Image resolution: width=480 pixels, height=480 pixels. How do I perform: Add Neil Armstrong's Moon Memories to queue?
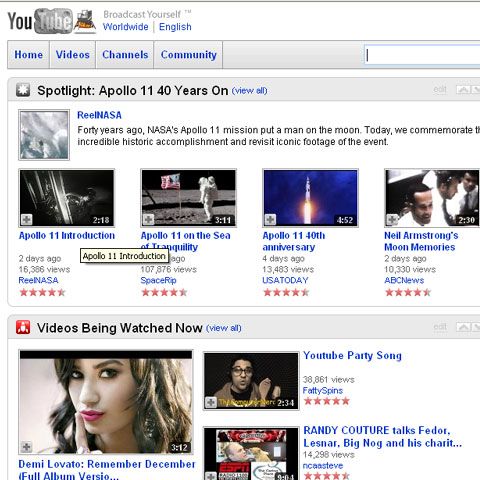pyautogui.click(x=392, y=220)
